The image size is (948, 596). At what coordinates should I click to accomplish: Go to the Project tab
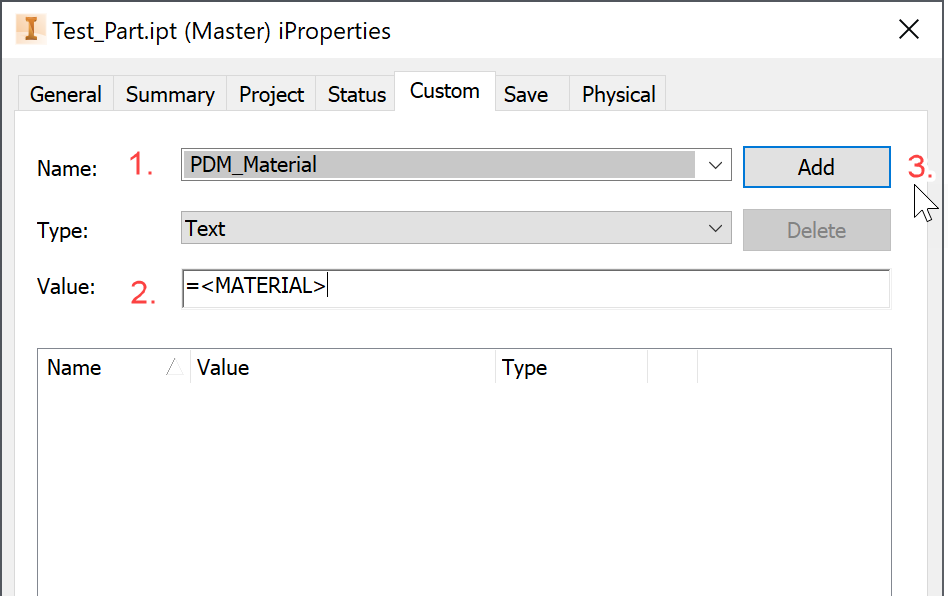(x=271, y=94)
